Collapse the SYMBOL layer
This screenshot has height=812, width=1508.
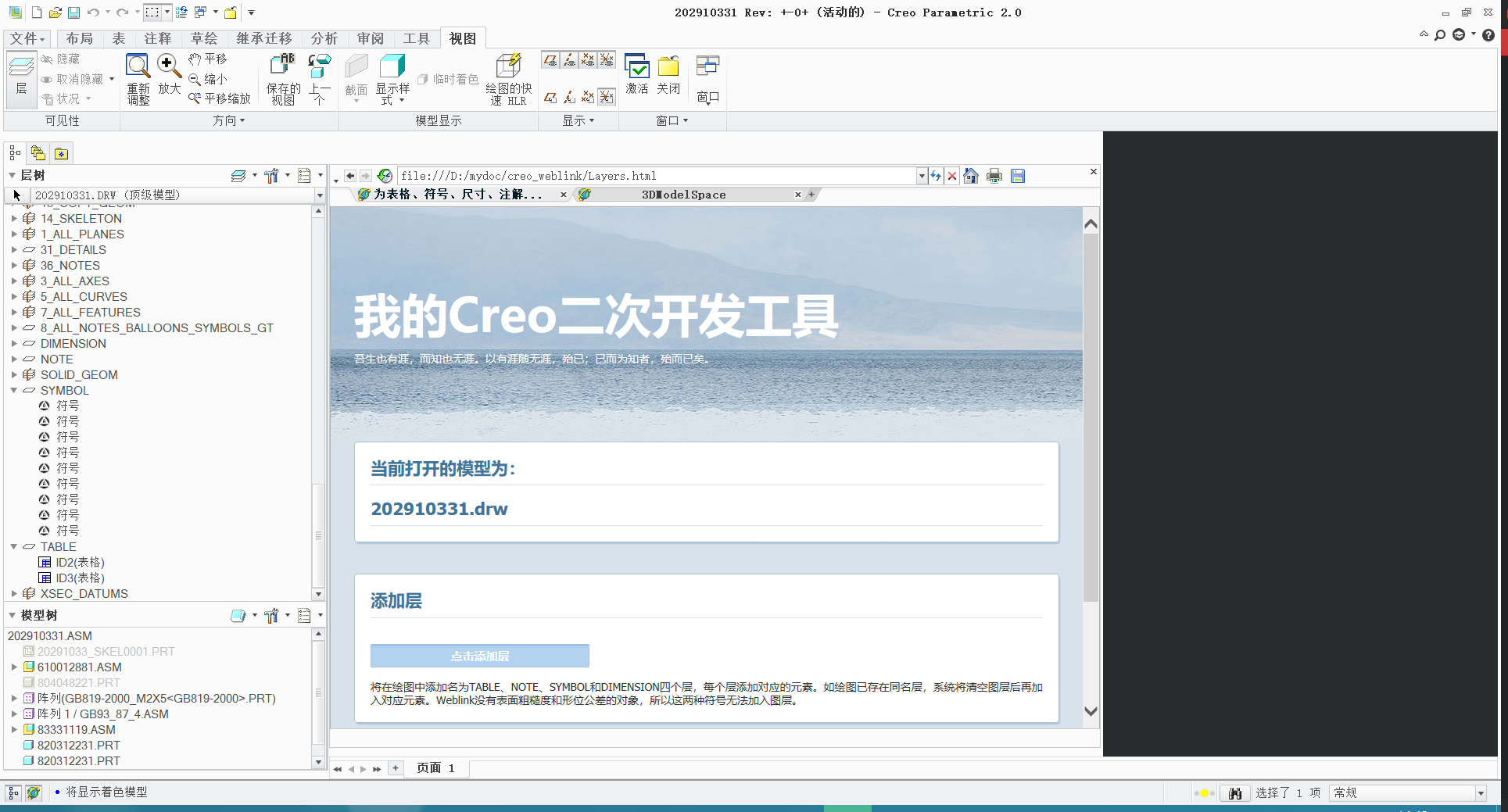[x=14, y=391]
